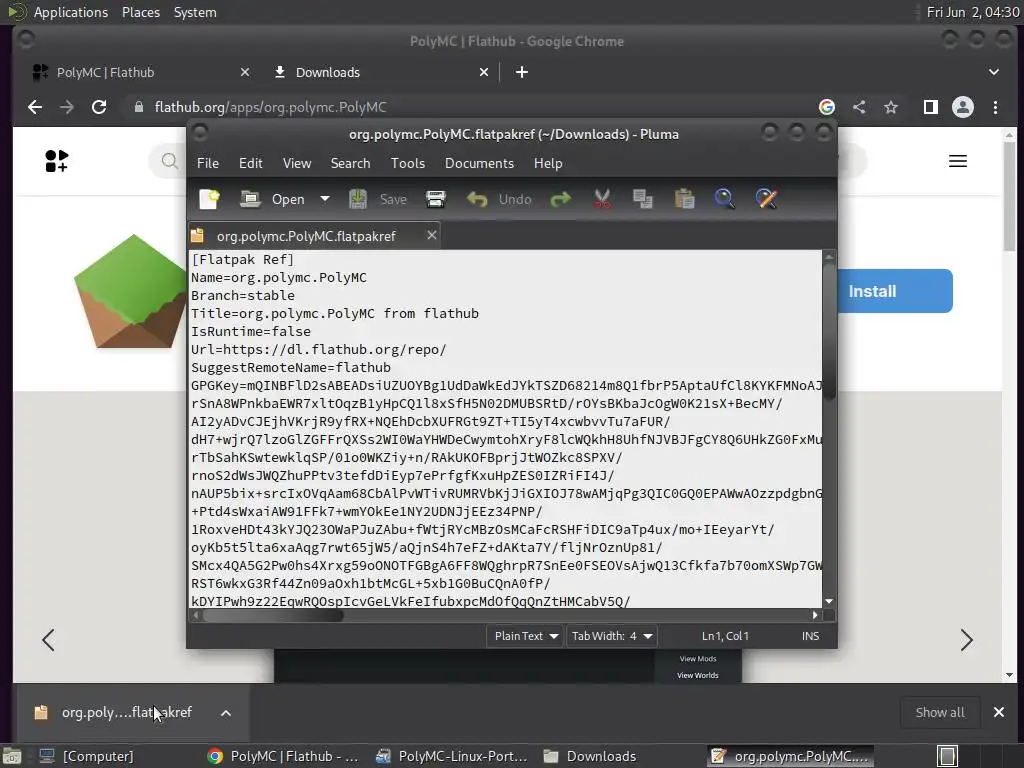This screenshot has width=1024, height=768.
Task: Expand the recent files arrow beside Open
Action: tap(325, 199)
